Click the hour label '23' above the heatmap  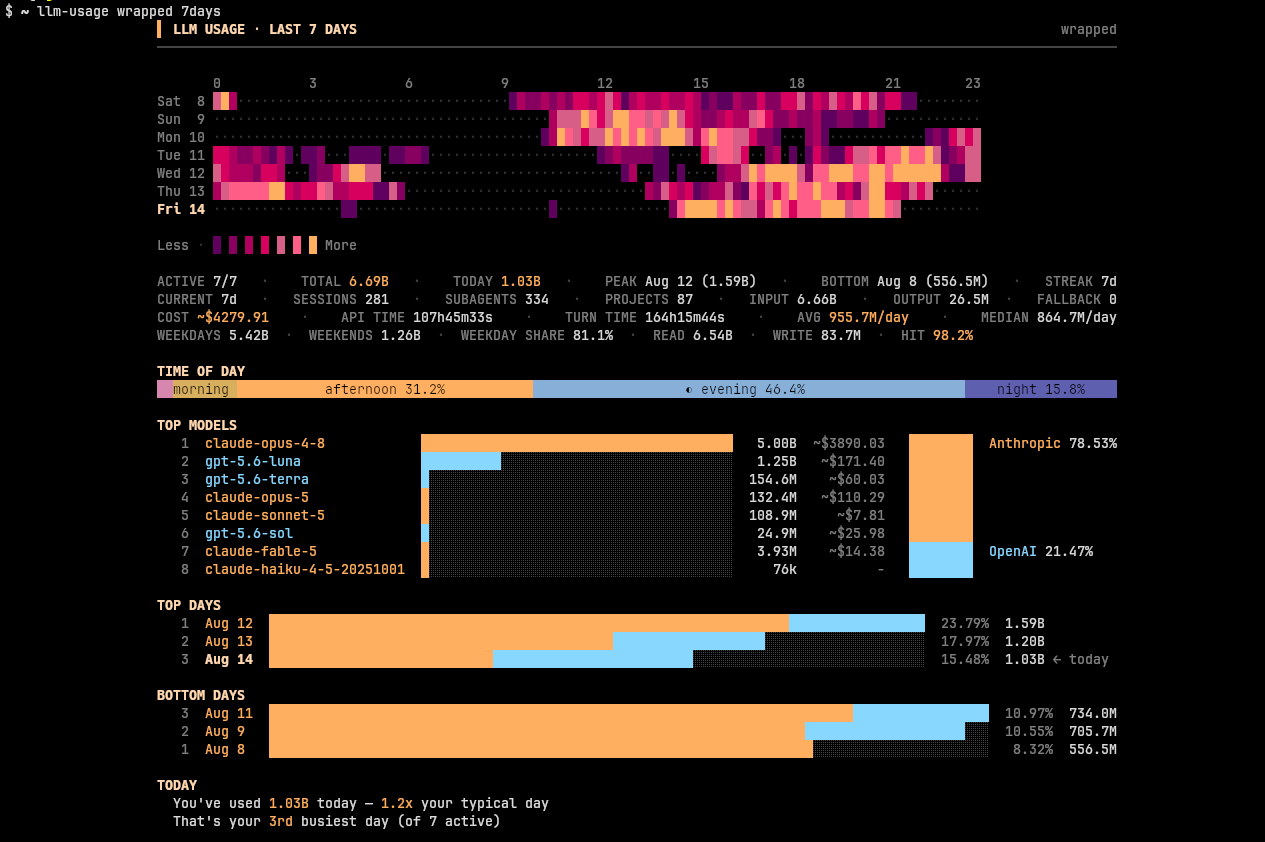click(x=973, y=83)
